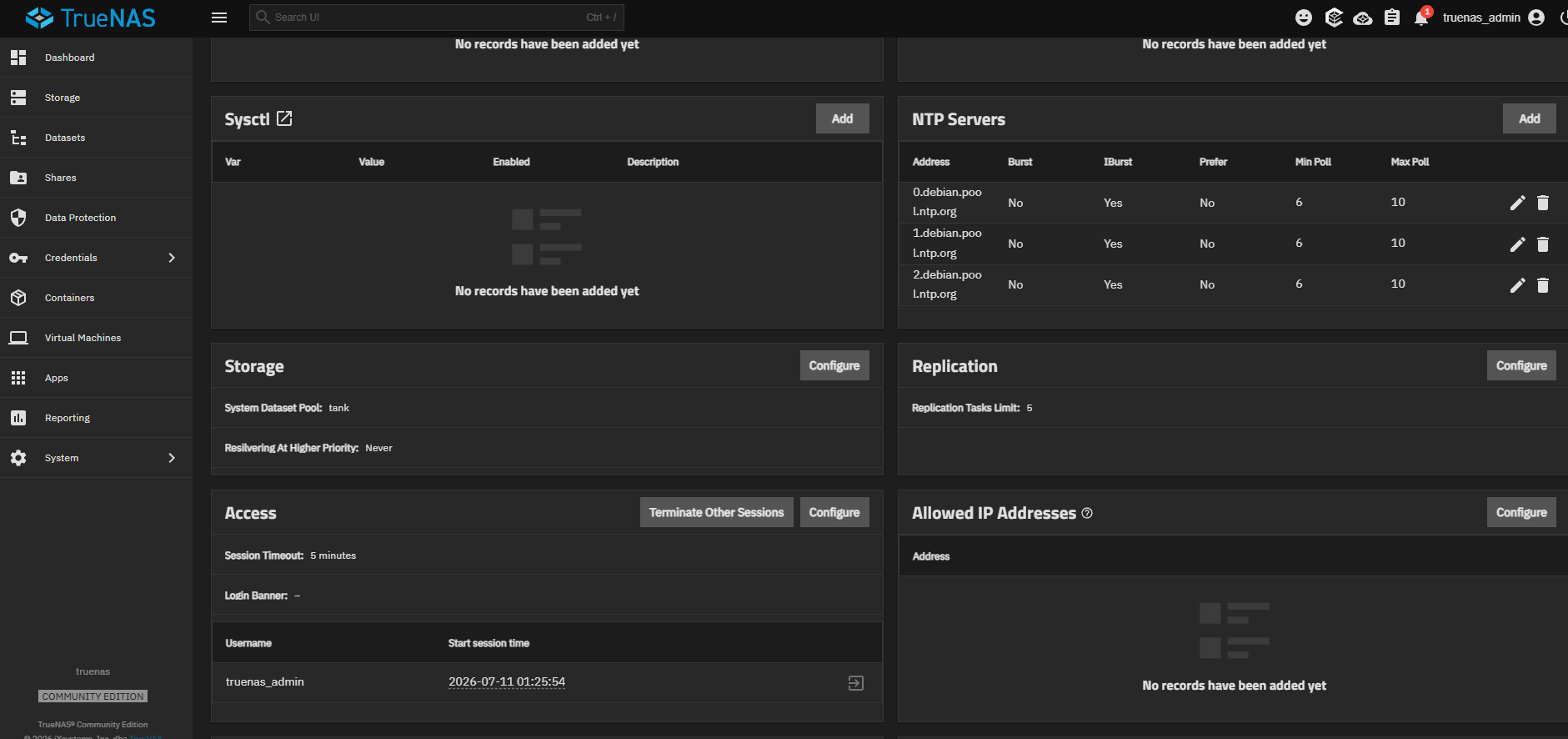Screen dimensions: 1568x739
Task: Focus the Search UI field
Action: [436, 17]
